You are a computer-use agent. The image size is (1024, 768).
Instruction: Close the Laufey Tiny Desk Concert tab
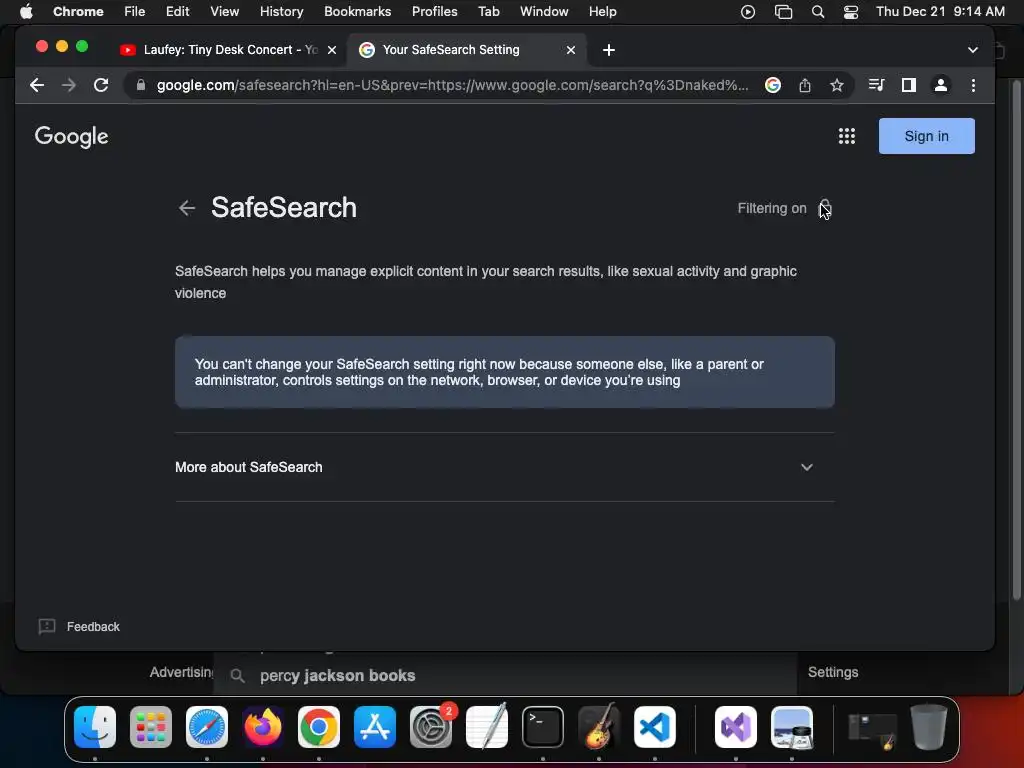pos(332,50)
